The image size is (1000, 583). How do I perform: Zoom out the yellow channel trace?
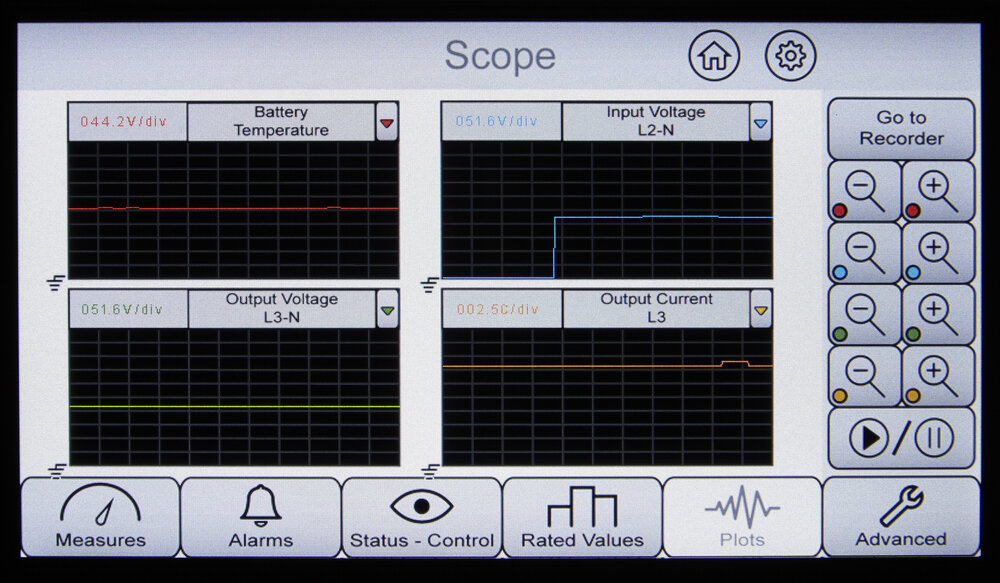coord(864,376)
